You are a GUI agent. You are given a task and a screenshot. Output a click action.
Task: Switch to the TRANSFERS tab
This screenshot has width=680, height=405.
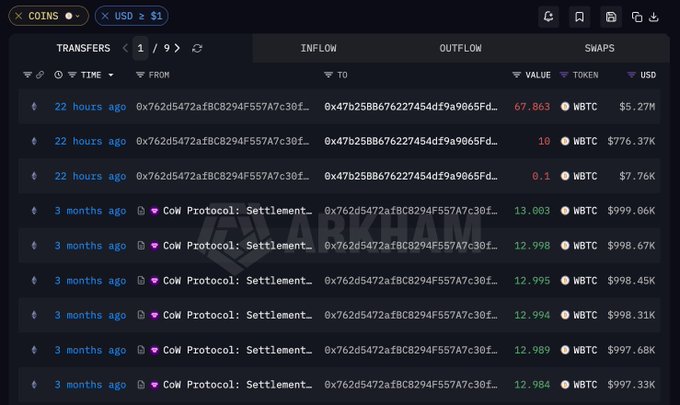pyautogui.click(x=83, y=48)
